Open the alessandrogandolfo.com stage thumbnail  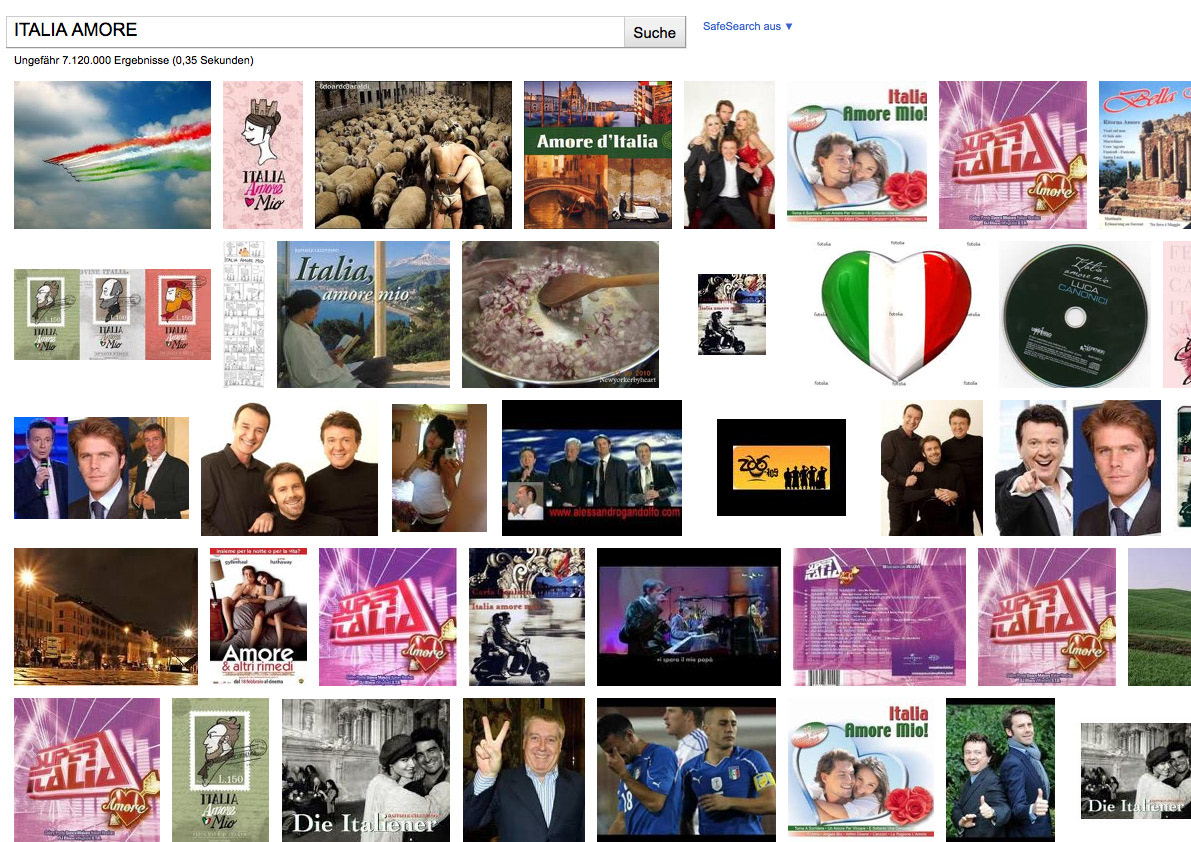point(592,468)
